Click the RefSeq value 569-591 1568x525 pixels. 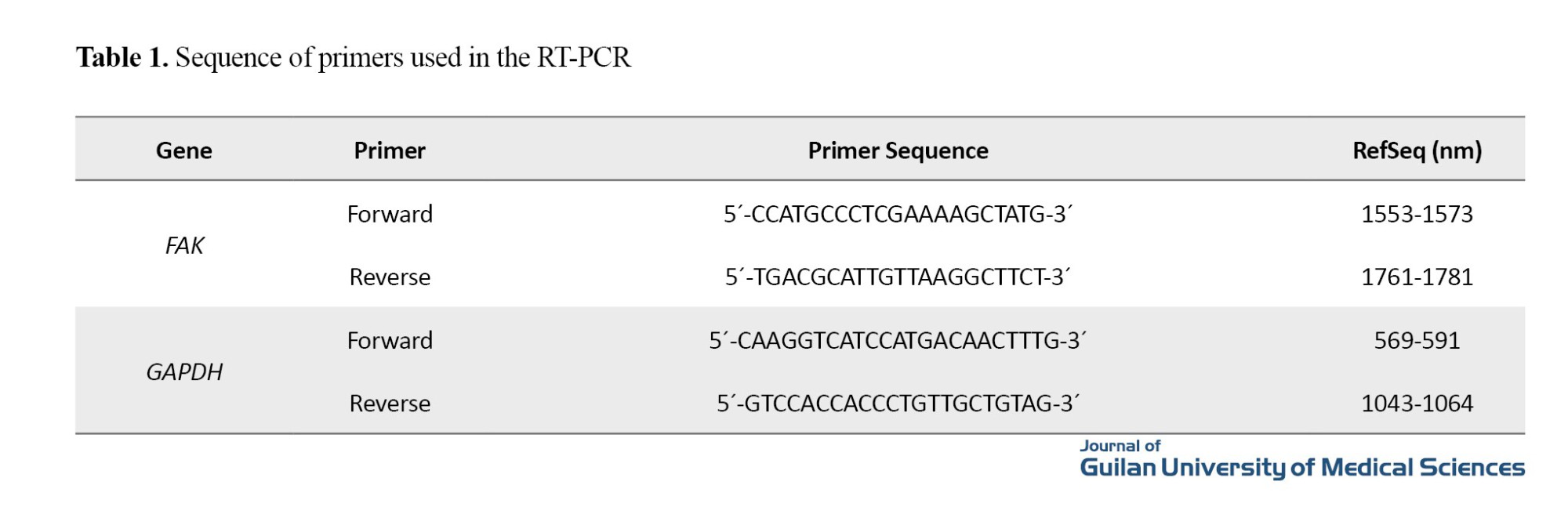(1417, 341)
